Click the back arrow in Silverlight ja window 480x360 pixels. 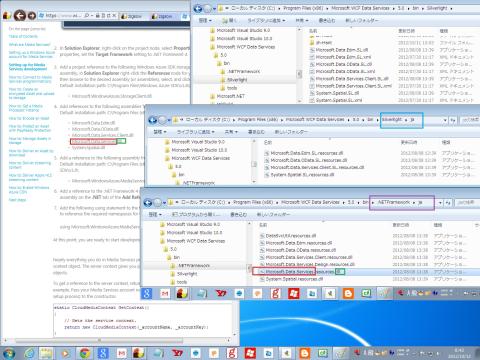click(153, 120)
